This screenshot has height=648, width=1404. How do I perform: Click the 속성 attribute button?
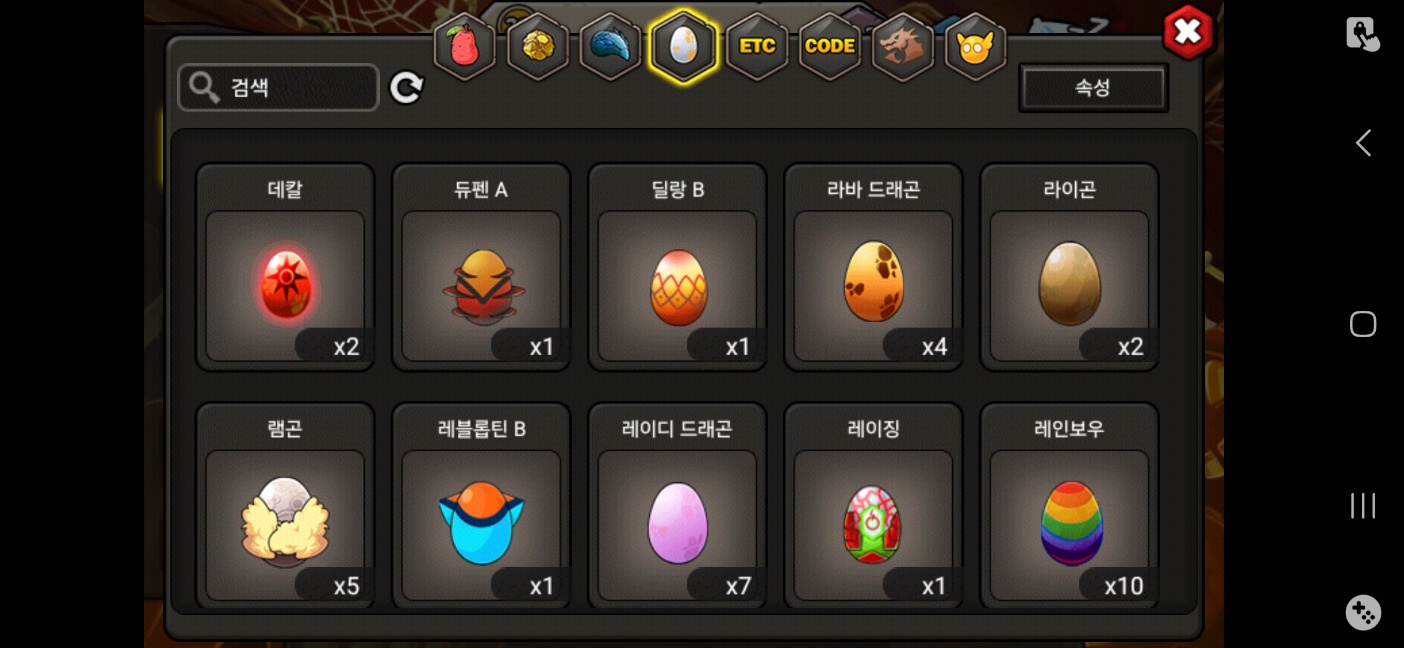click(1093, 88)
